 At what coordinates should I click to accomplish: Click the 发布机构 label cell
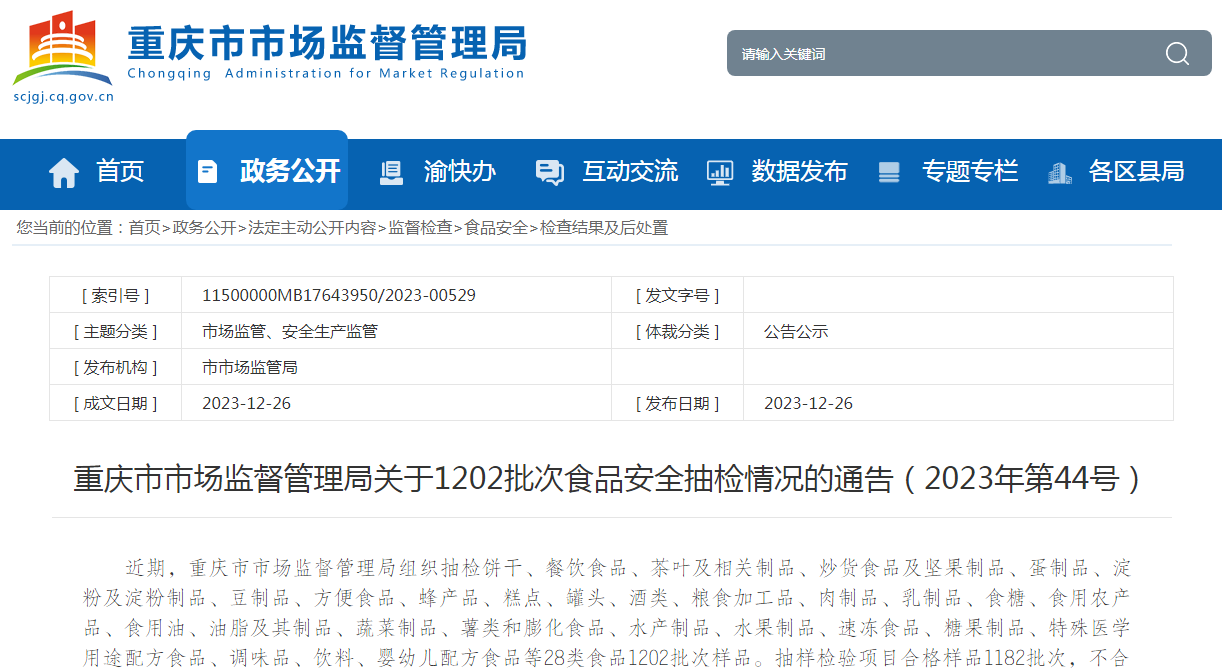[x=115, y=367]
